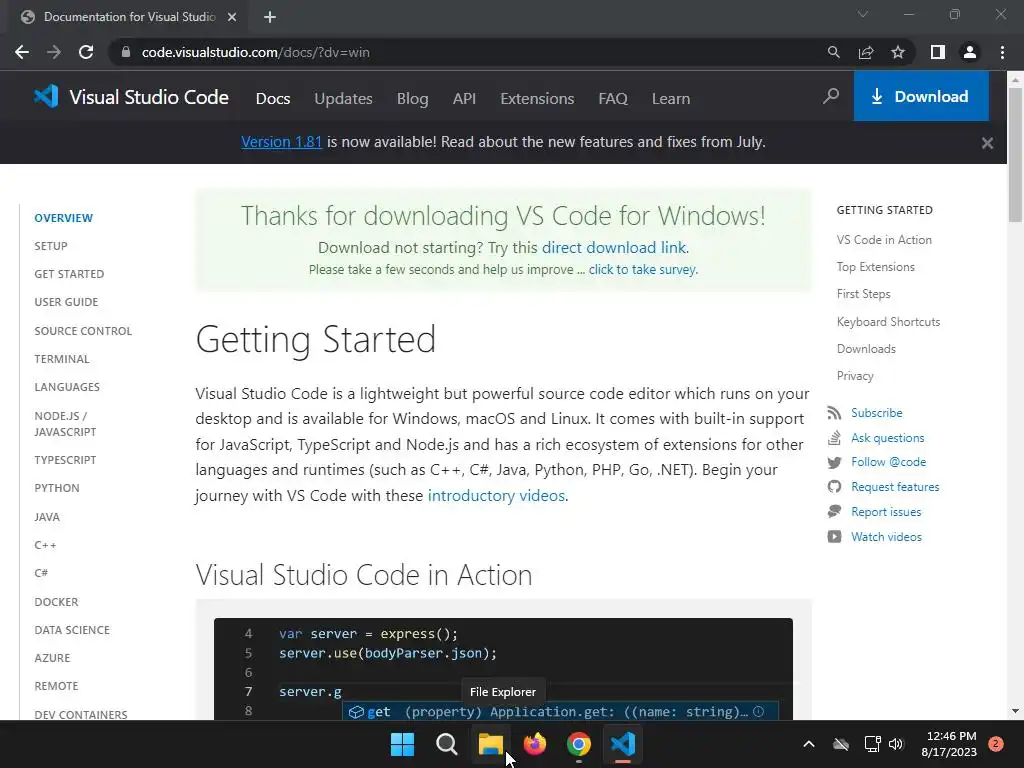This screenshot has height=768, width=1024.
Task: Follow the Version 1.81 link
Action: 281,142
